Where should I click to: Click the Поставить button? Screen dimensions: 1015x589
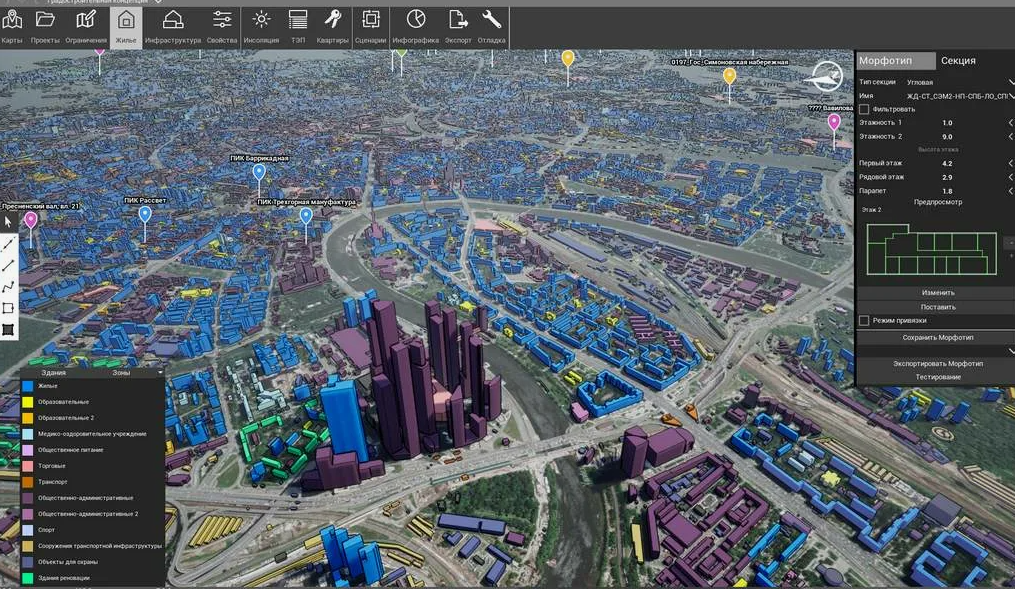tap(937, 307)
